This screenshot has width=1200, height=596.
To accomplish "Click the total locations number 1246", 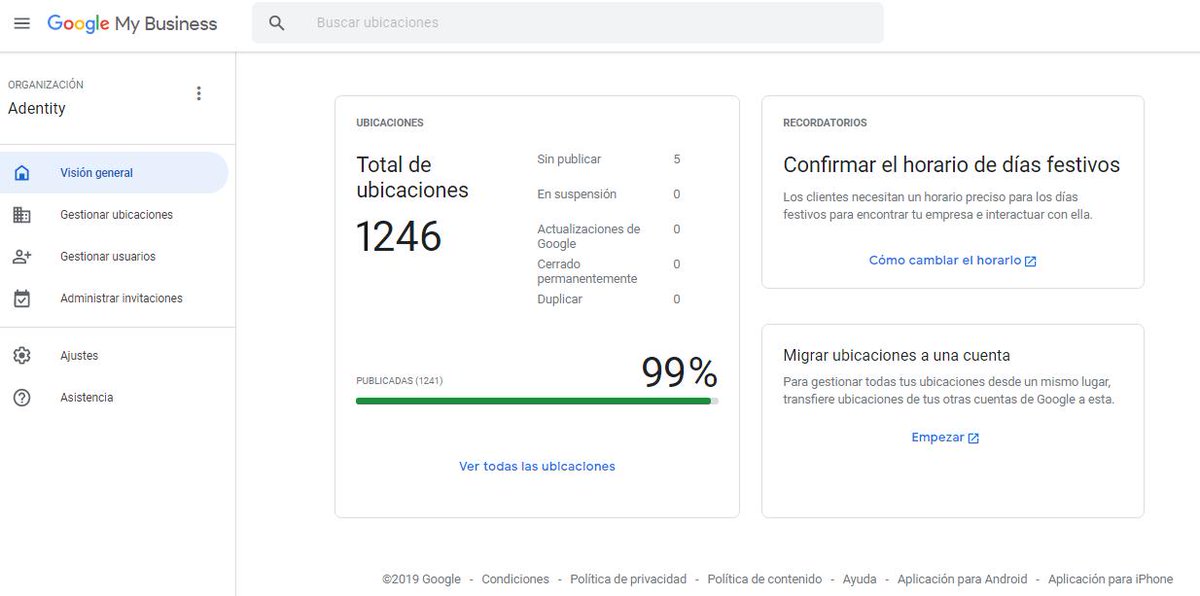I will coord(399,236).
